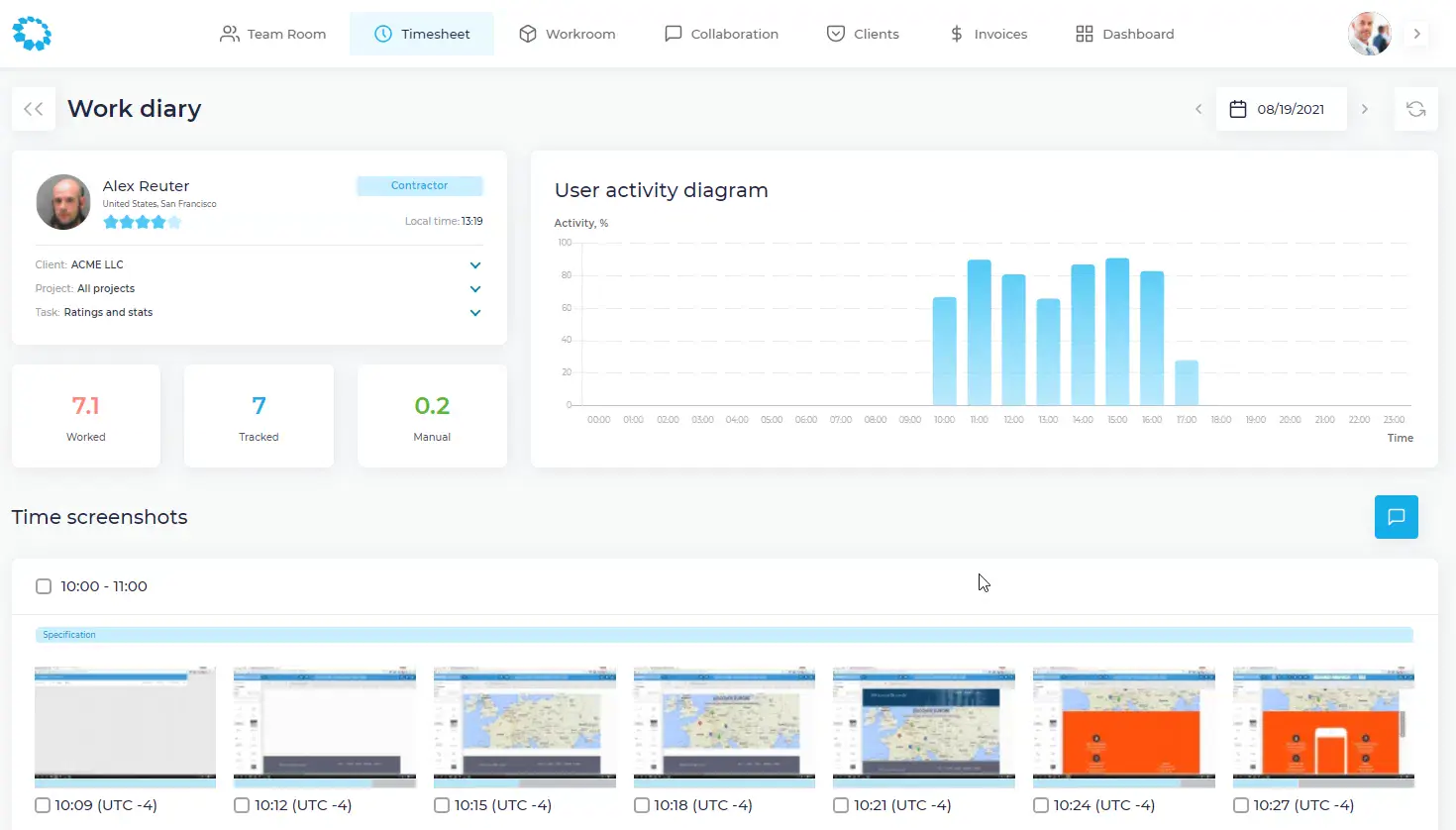Expand the Project All projects dropdown
Image resolution: width=1456 pixels, height=830 pixels.
[475, 289]
